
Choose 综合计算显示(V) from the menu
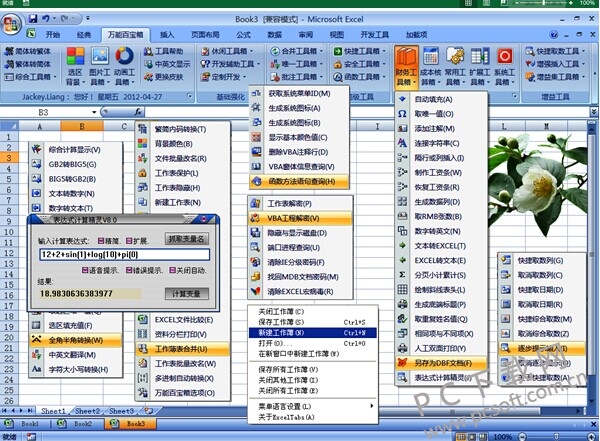pyautogui.click(x=76, y=150)
